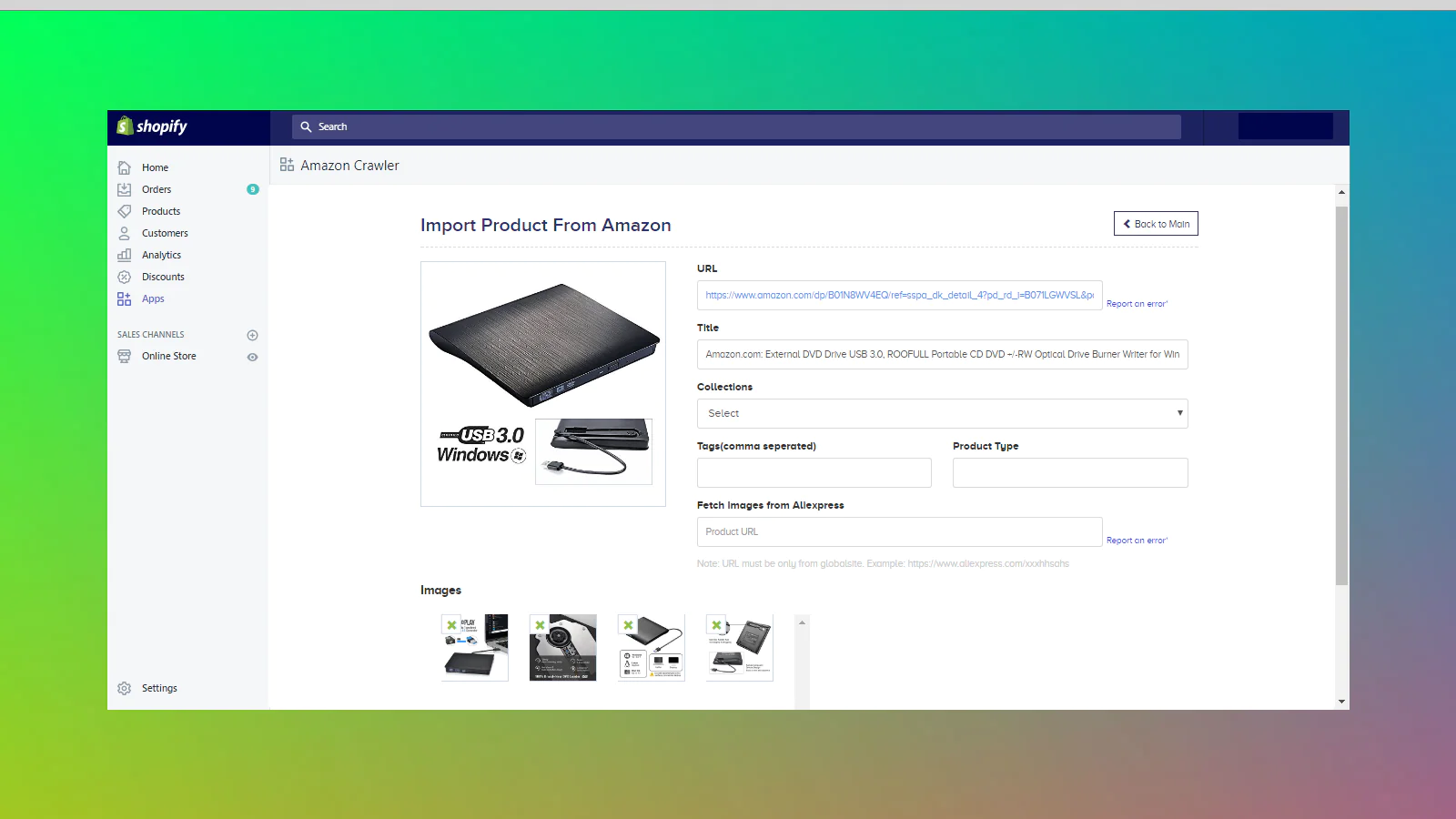The image size is (1456, 819).
Task: Select the third thumbnail with cable
Action: click(x=652, y=647)
